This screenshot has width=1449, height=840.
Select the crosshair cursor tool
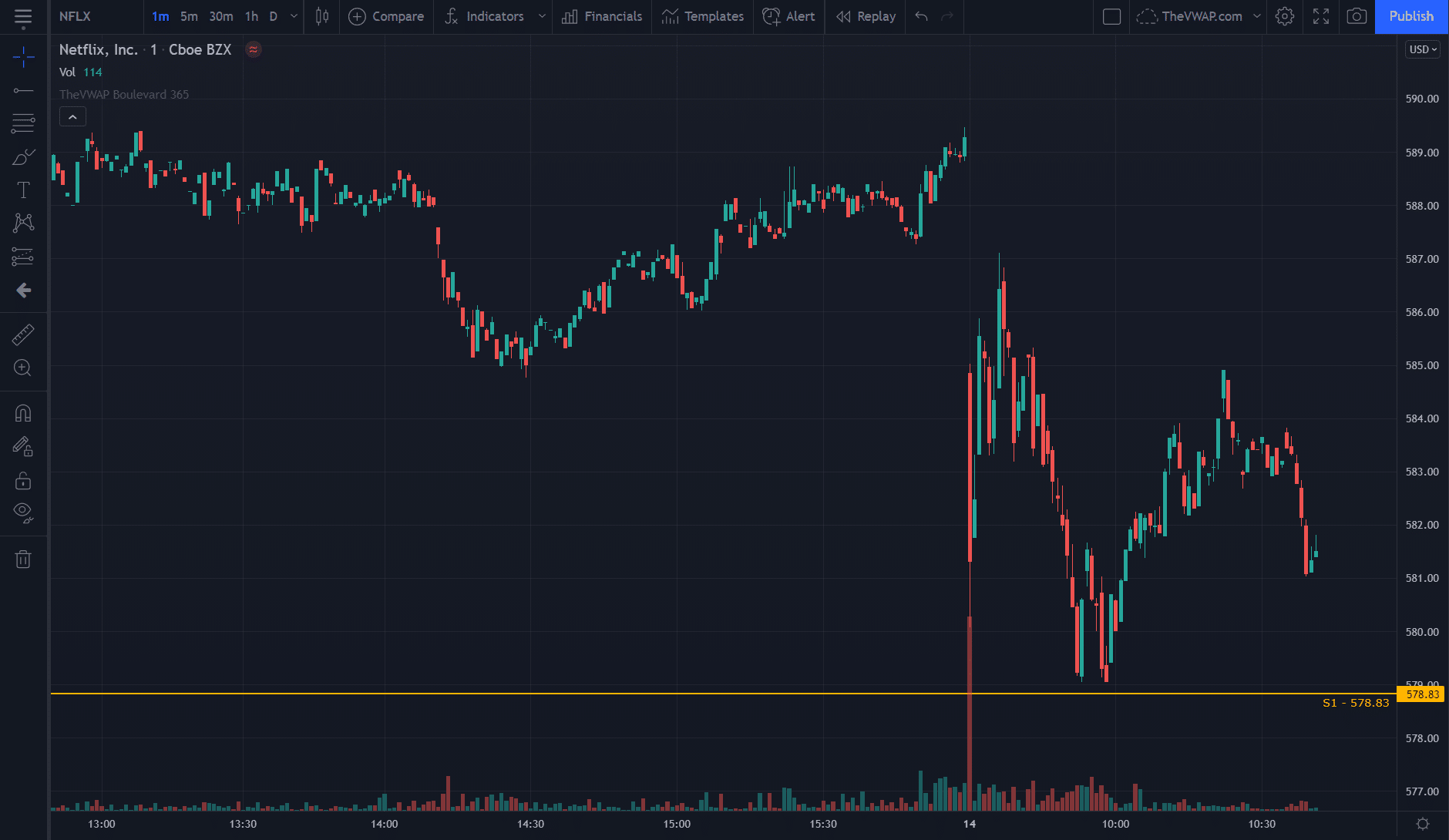[23, 56]
